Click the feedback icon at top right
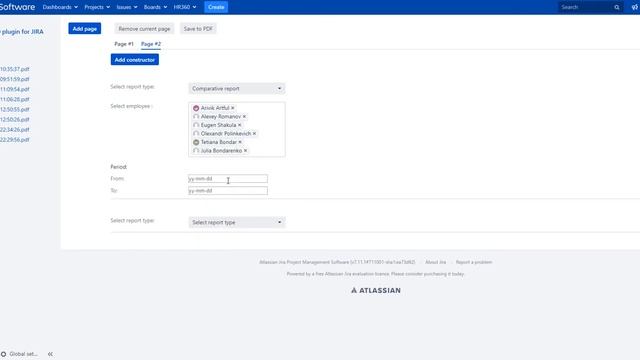The width and height of the screenshot is (640, 360). click(x=635, y=7)
